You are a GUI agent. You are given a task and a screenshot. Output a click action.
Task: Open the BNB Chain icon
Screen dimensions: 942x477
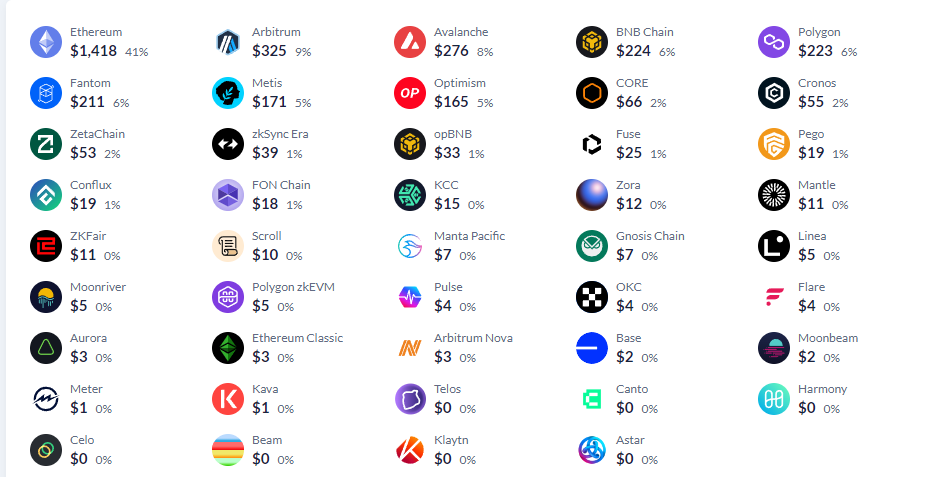(x=592, y=42)
